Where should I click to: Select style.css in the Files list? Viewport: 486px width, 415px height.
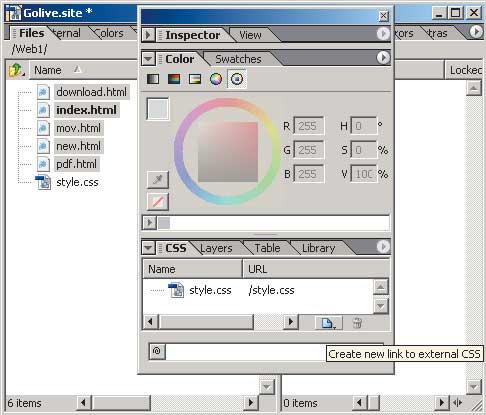point(77,182)
